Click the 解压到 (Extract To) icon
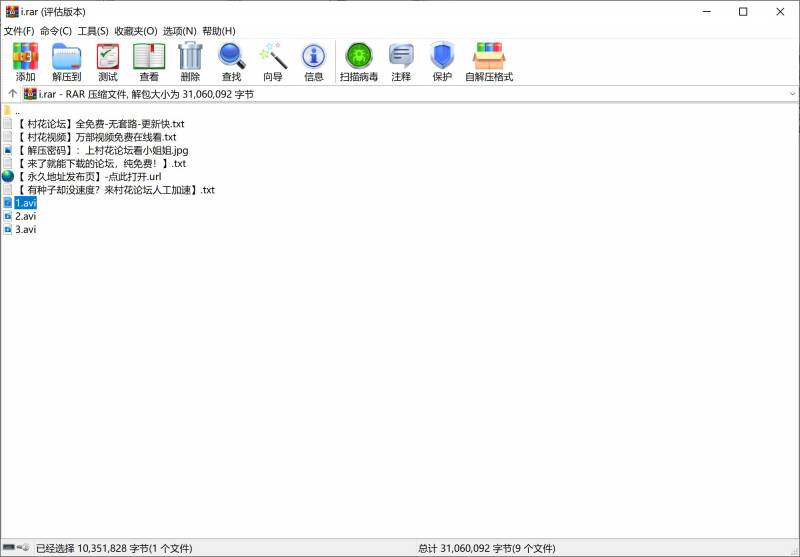Screen dimensions: 800x557 (66, 62)
